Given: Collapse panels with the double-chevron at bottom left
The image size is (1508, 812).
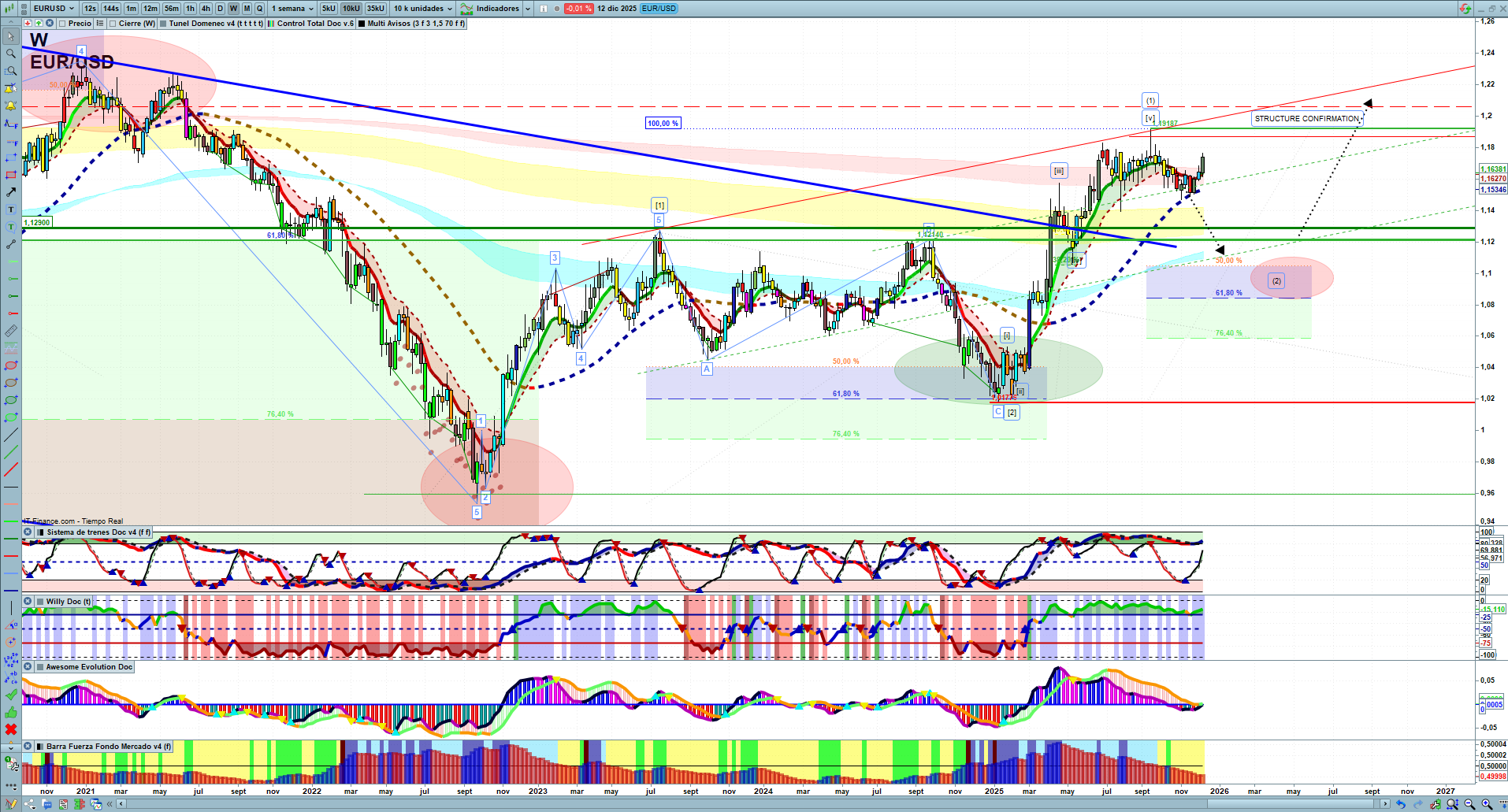Looking at the screenshot, I should [x=110, y=804].
